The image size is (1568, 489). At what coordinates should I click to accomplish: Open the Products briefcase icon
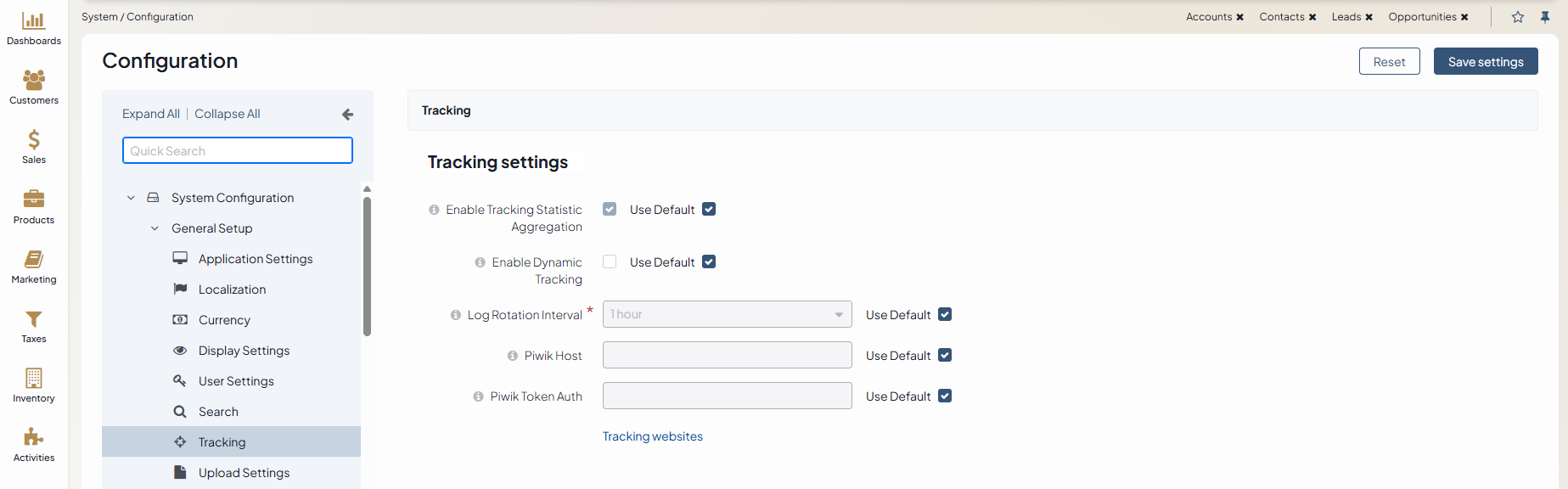(x=34, y=200)
